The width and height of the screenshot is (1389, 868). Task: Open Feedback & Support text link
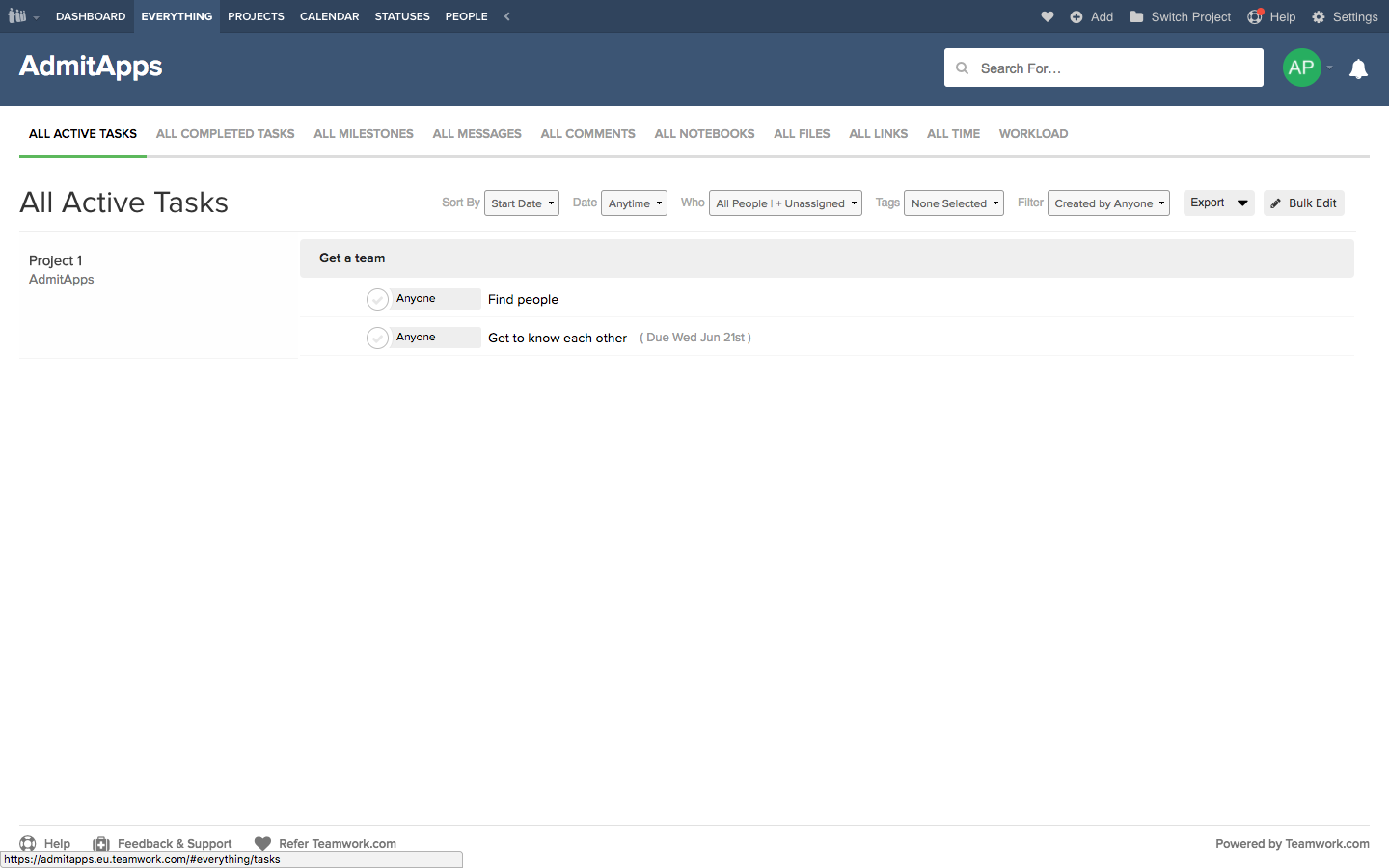(x=175, y=844)
